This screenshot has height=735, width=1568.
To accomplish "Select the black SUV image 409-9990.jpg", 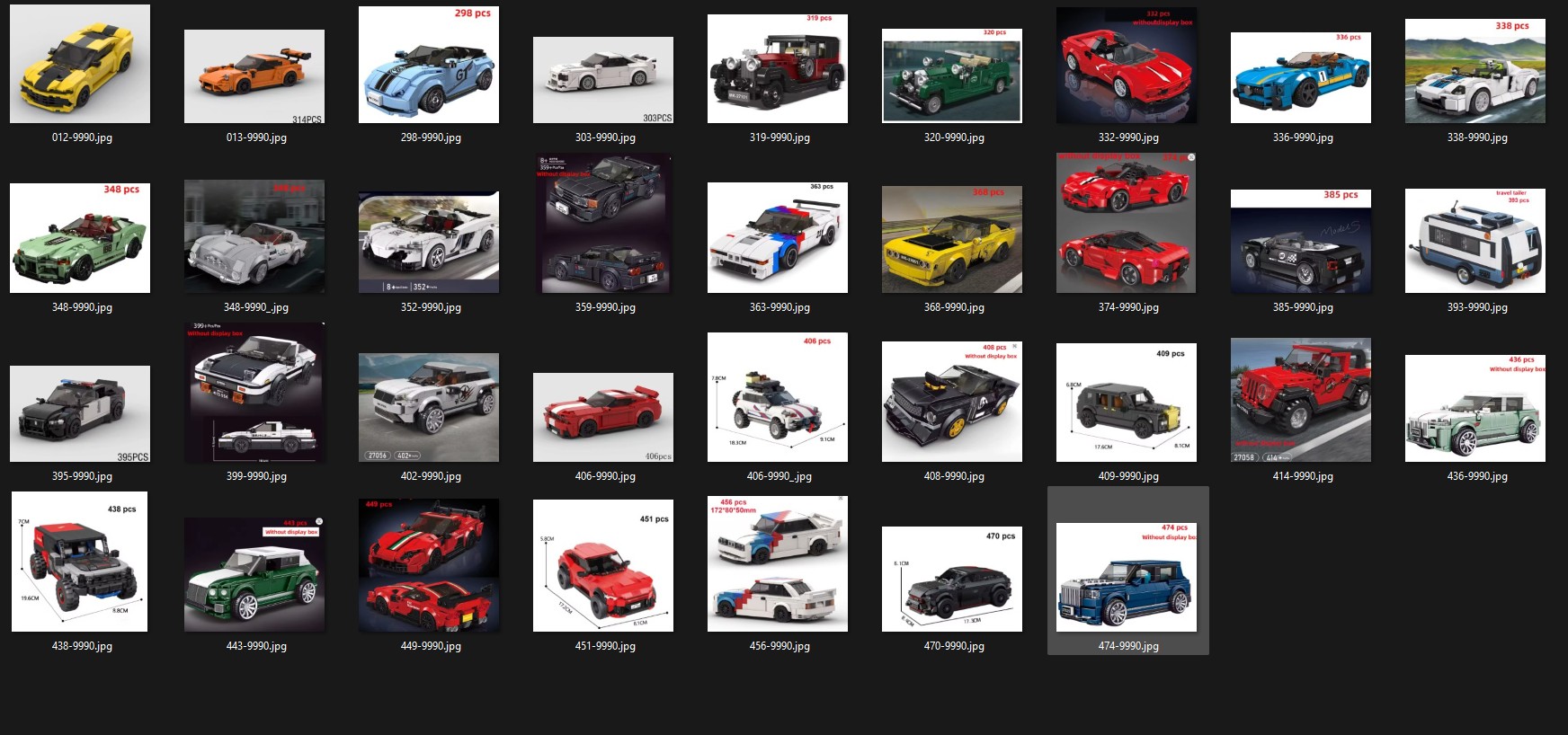I will coord(1127,403).
